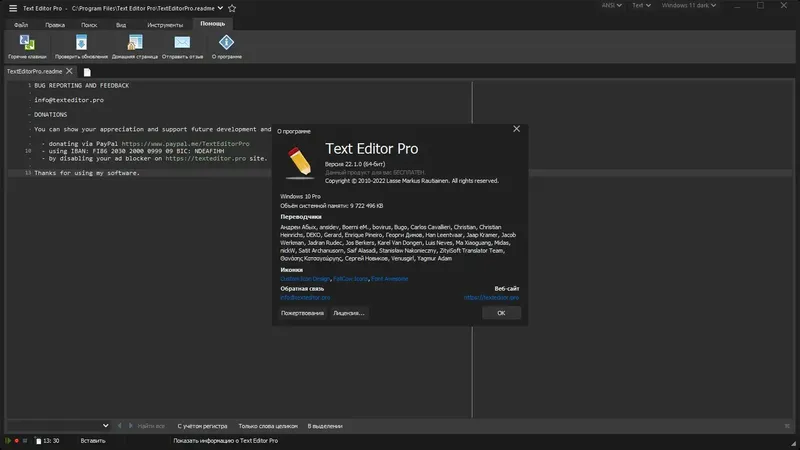Open the Инструменты ribbon tab
The width and height of the screenshot is (800, 450).
pyautogui.click(x=165, y=25)
